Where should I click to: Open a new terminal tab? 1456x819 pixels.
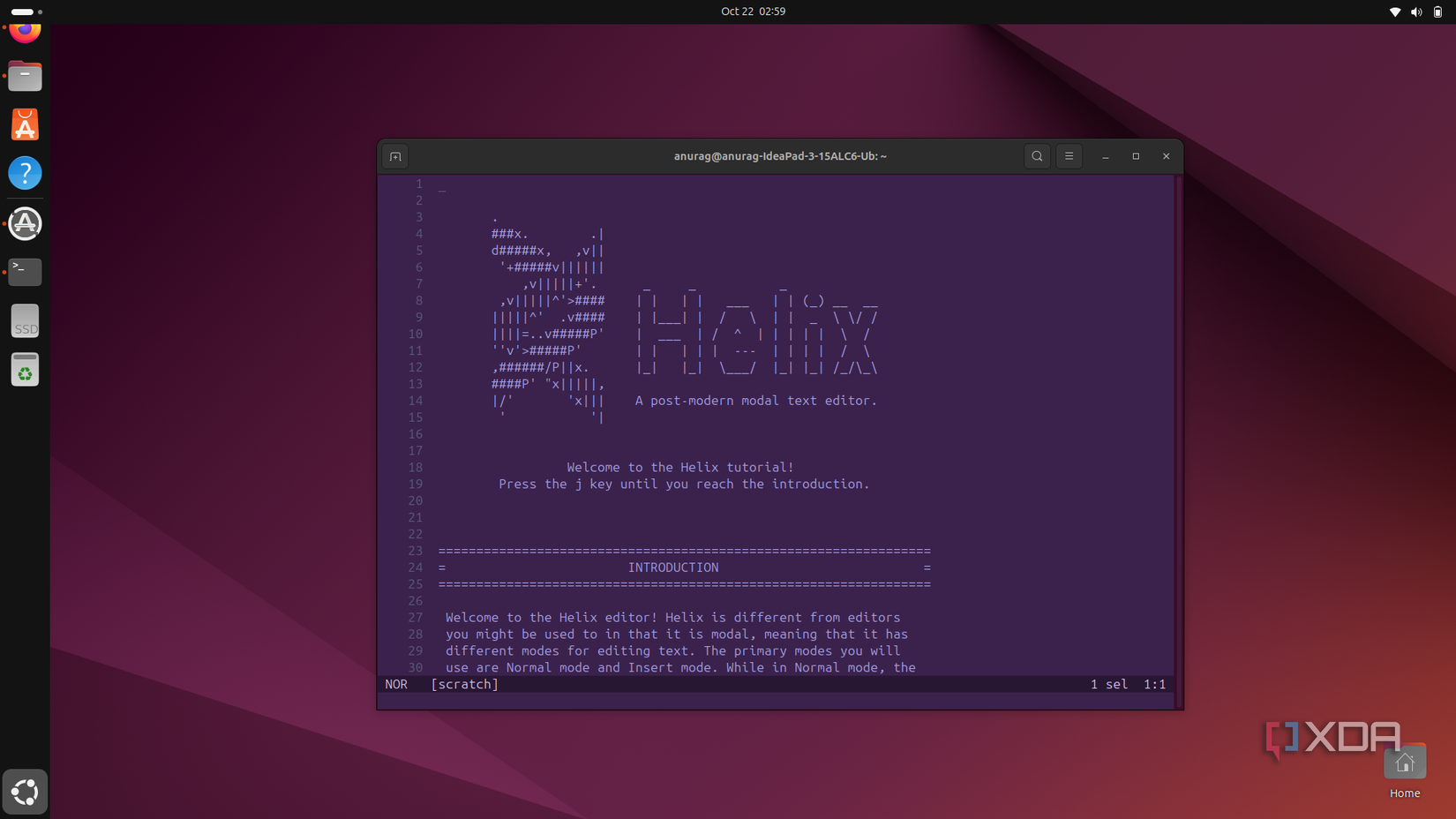pyautogui.click(x=394, y=156)
